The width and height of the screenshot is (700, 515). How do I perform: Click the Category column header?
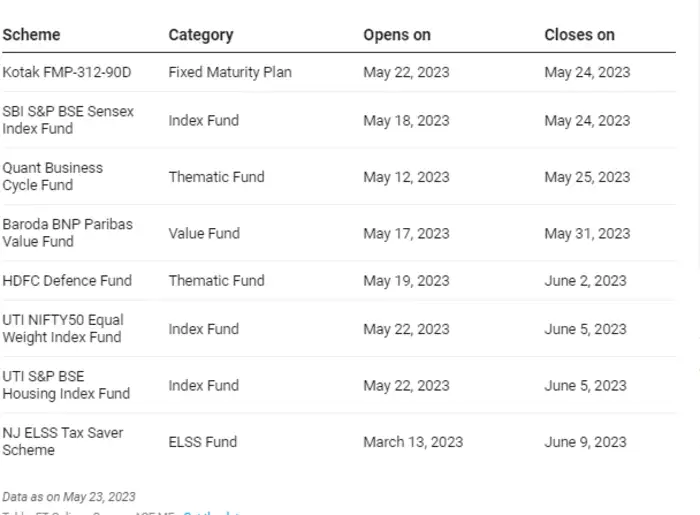click(202, 35)
